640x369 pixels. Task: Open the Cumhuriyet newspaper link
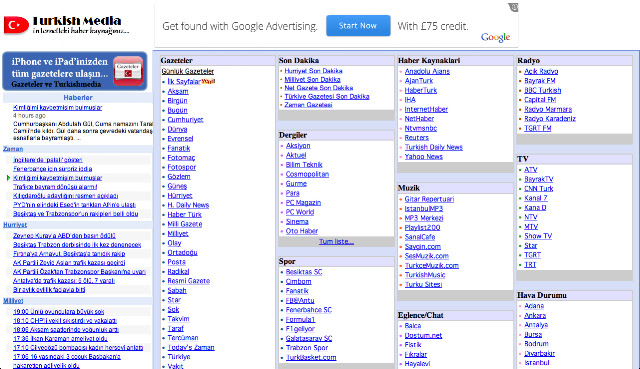(x=185, y=120)
